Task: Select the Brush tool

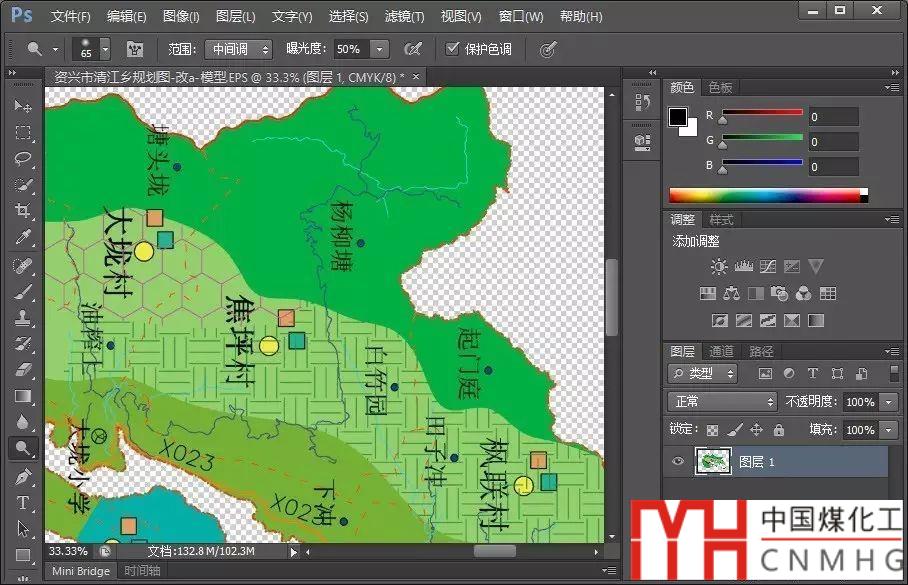Action: click(22, 291)
